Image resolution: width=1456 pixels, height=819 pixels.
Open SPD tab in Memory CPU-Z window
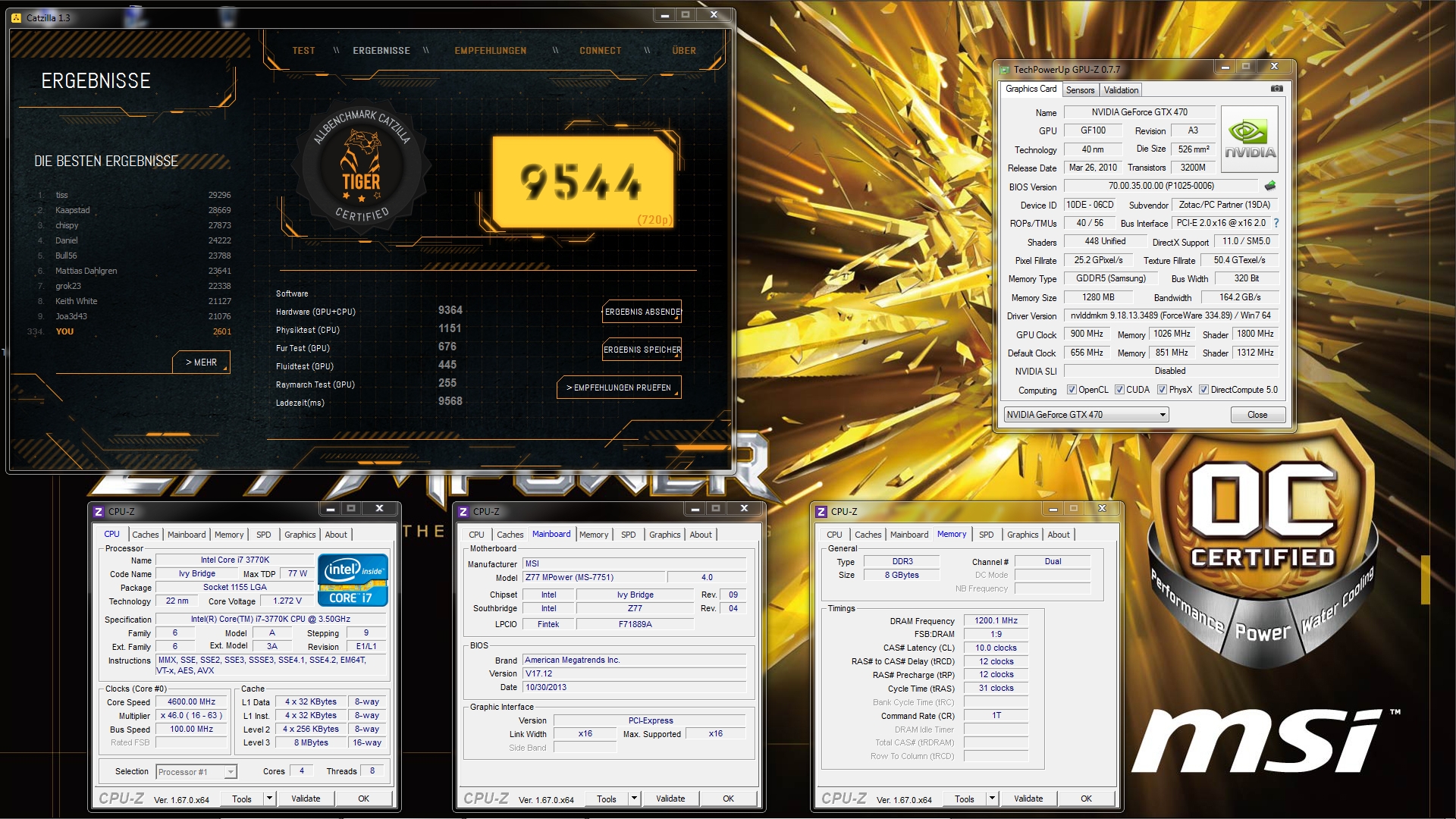986,535
